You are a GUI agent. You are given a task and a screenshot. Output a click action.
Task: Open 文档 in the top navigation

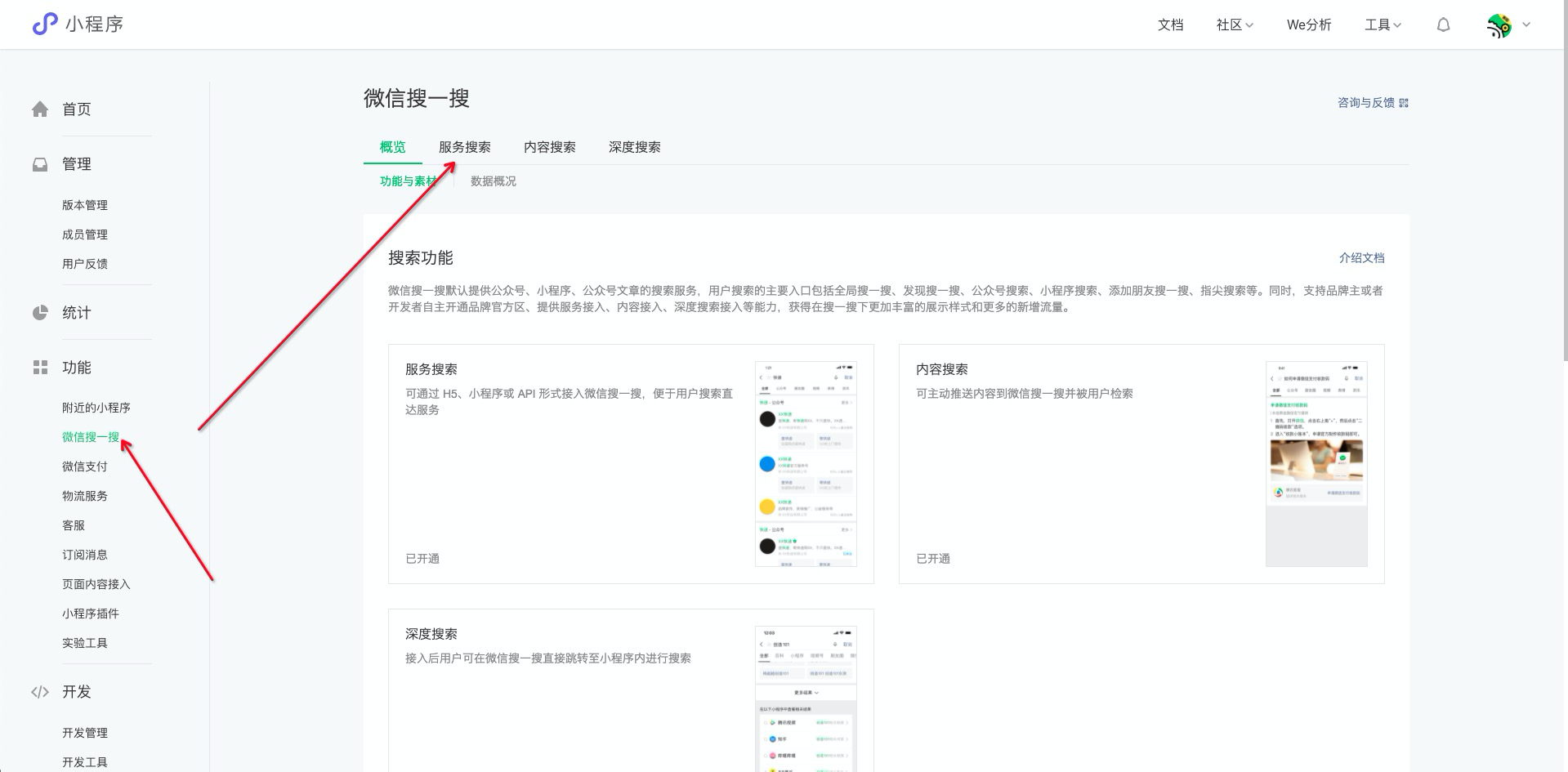[x=1170, y=25]
